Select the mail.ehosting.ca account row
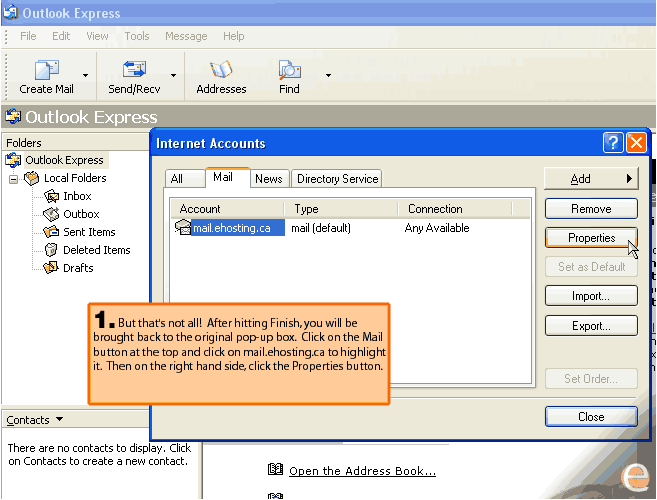This screenshot has width=657, height=500. (x=350, y=228)
